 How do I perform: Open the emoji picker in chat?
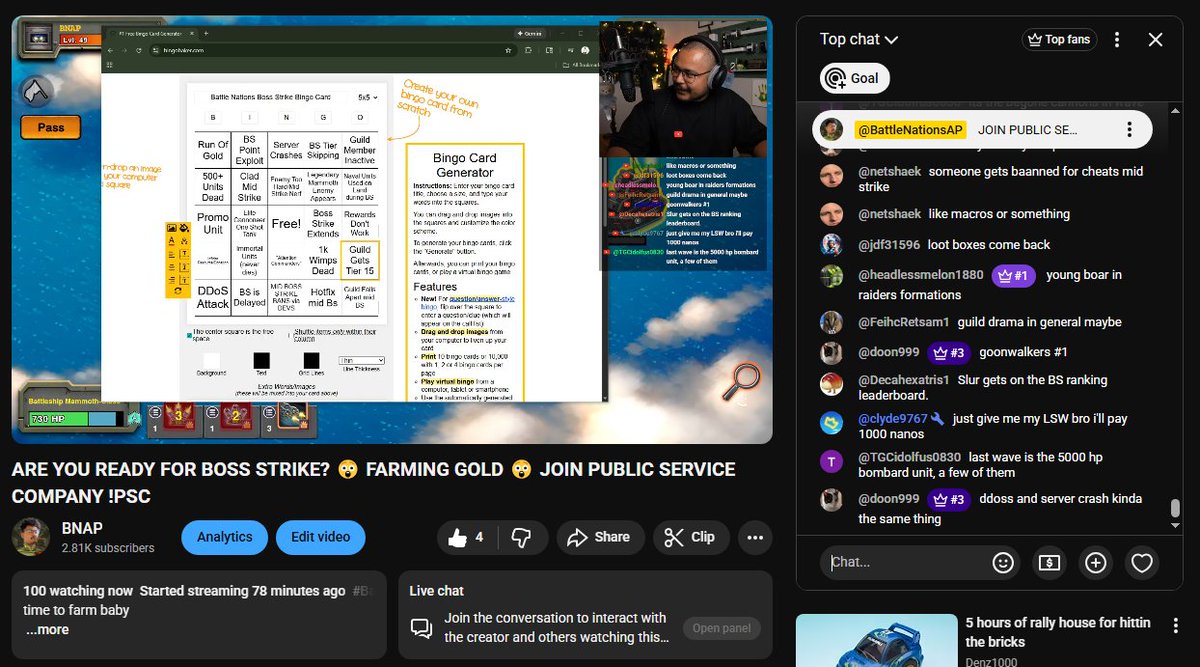coord(1003,563)
